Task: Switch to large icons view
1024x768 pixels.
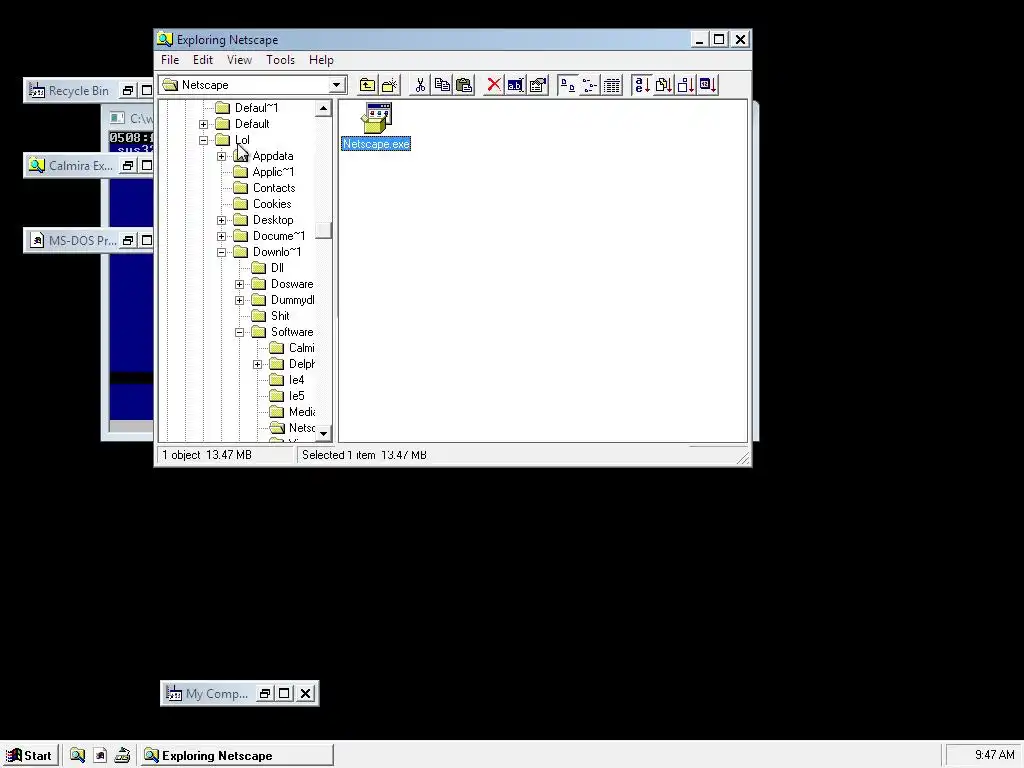Action: 568,85
